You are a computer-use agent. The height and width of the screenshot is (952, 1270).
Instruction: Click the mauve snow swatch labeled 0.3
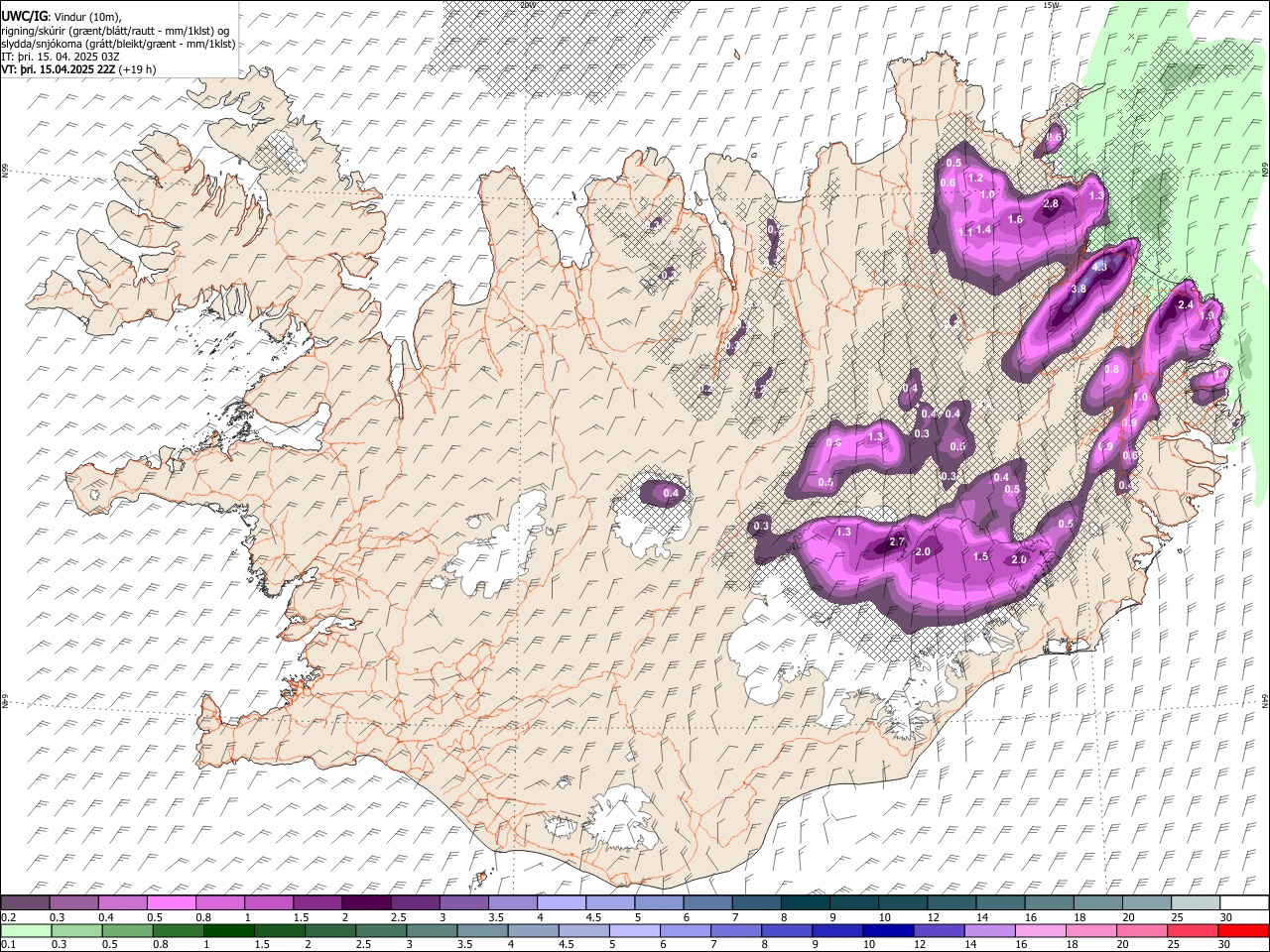[x=74, y=902]
